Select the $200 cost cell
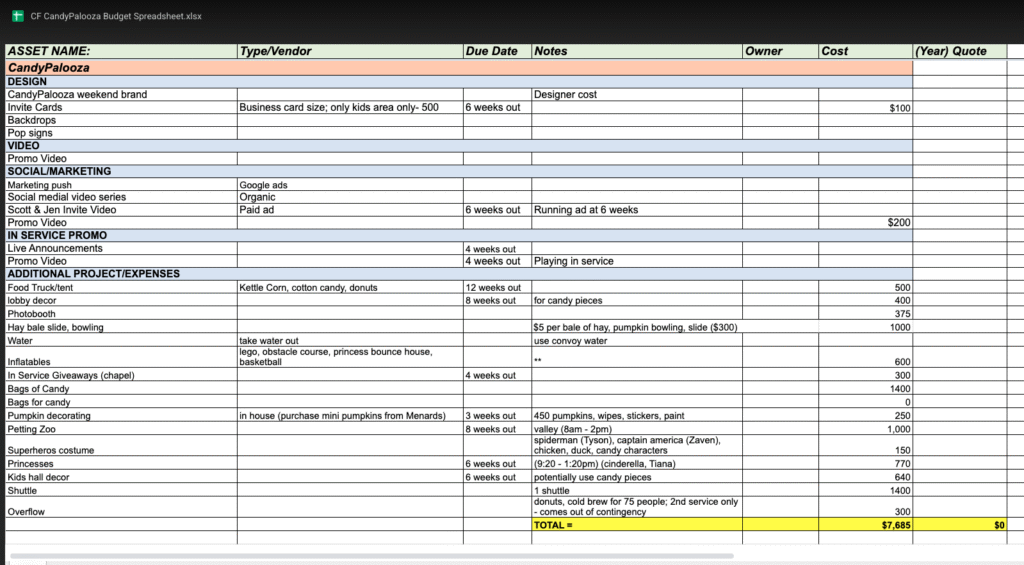 pos(865,223)
